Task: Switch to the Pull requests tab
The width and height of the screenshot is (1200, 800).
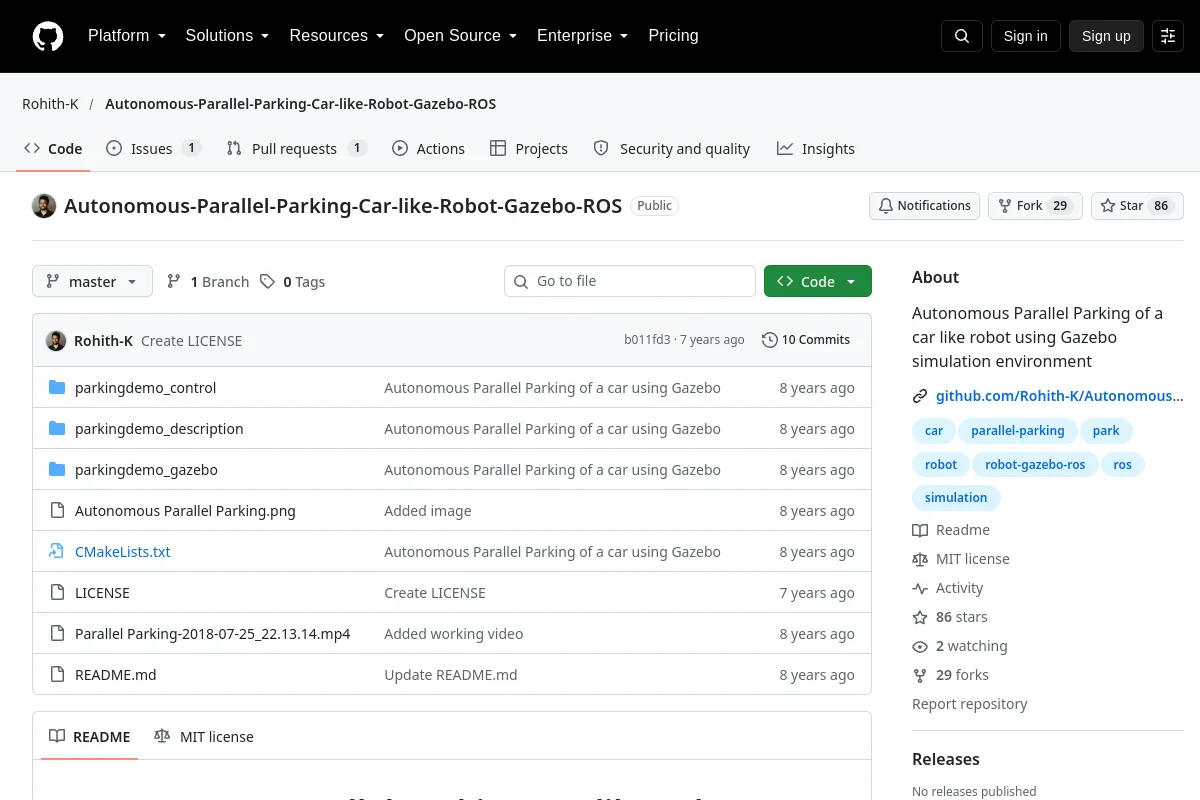Action: click(297, 149)
